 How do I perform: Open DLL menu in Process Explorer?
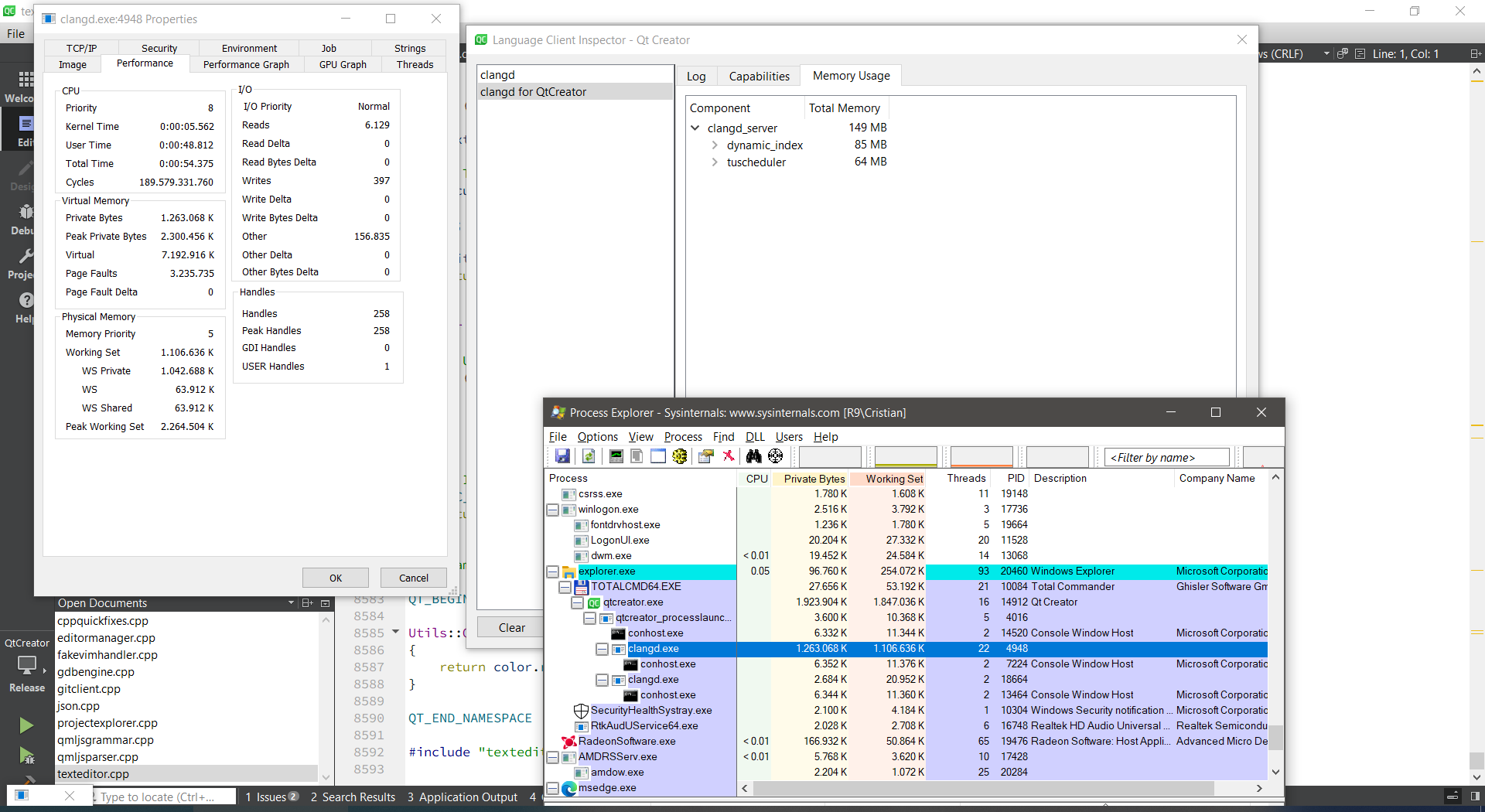coord(755,437)
